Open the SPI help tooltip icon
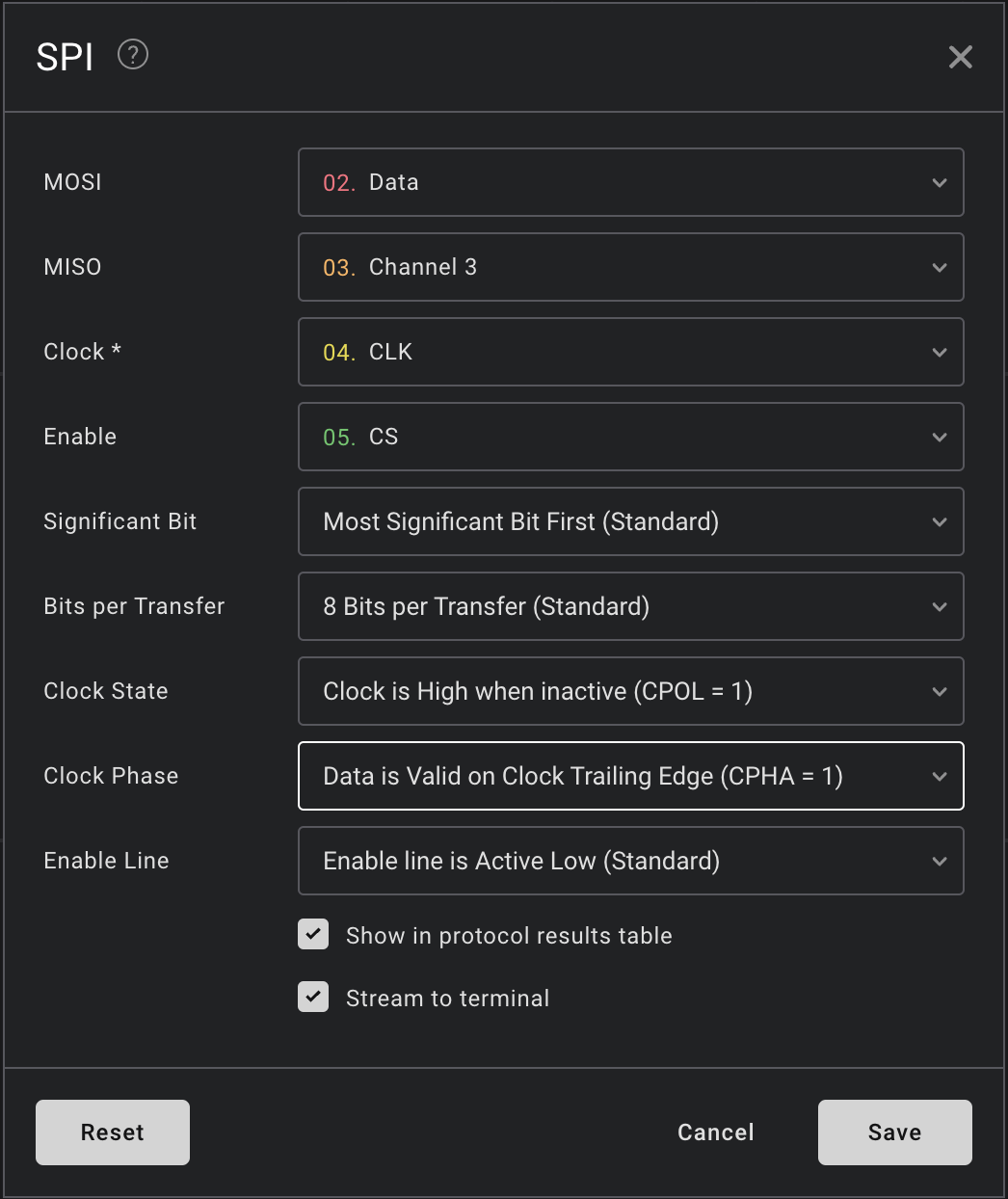Screen dimensions: 1008x1199 point(132,55)
